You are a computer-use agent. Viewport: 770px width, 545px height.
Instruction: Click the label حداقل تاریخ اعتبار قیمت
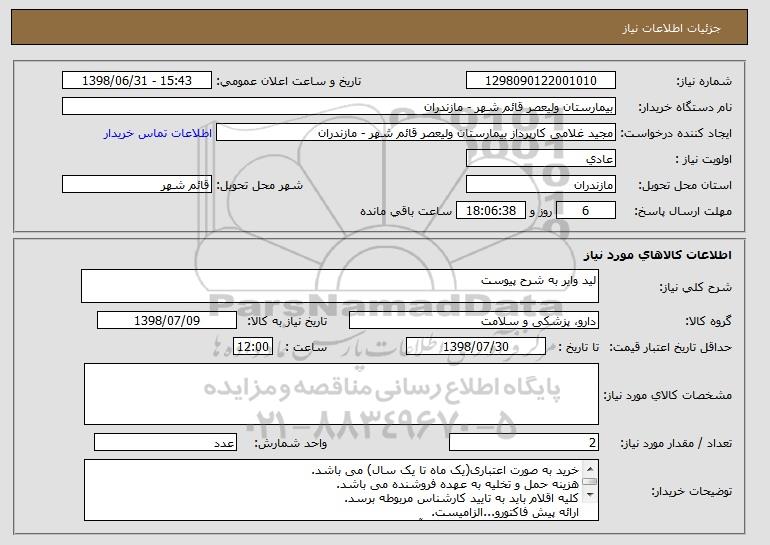pyautogui.click(x=670, y=347)
